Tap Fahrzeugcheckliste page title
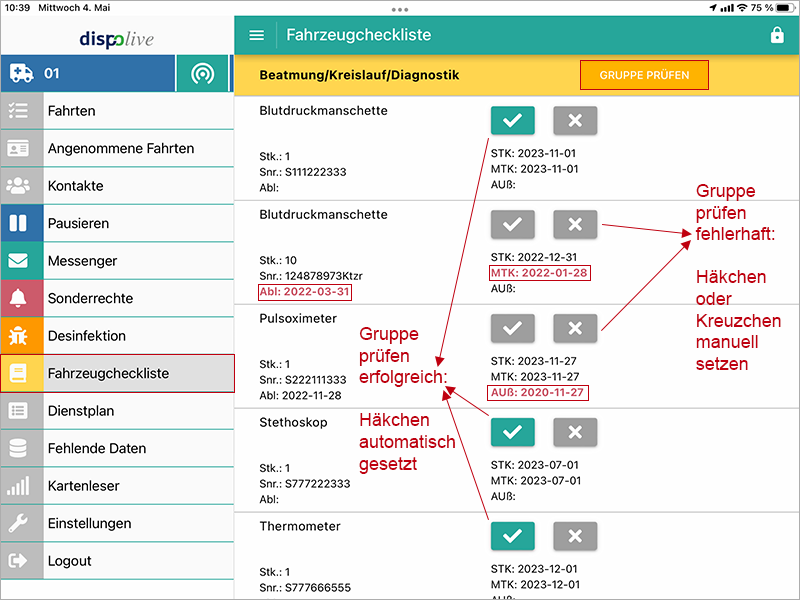Image resolution: width=800 pixels, height=600 pixels. (359, 35)
